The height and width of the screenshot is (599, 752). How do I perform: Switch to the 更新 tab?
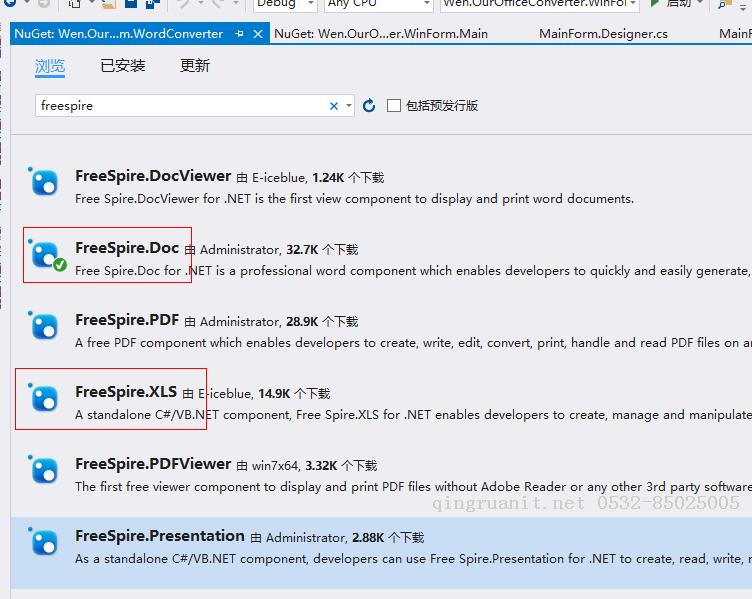195,66
